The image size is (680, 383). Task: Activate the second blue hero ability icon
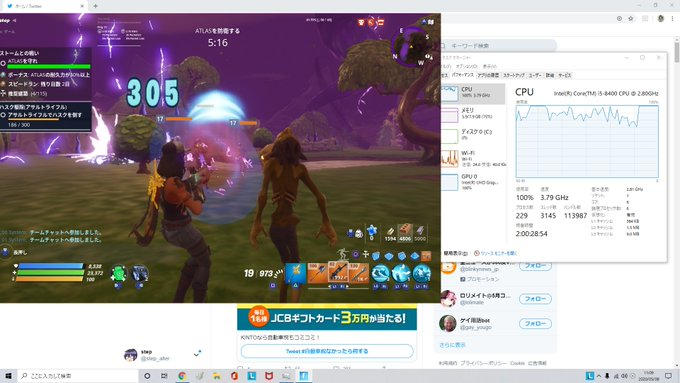click(401, 274)
